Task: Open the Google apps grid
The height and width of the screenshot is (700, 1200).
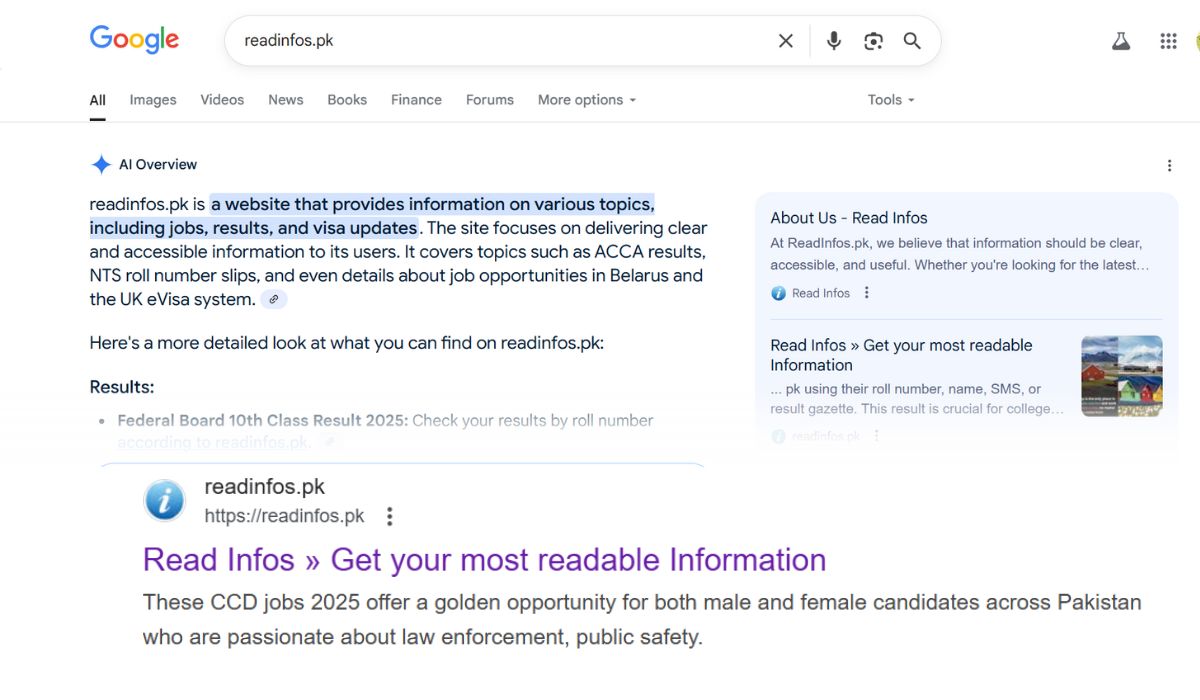Action: [x=1168, y=41]
